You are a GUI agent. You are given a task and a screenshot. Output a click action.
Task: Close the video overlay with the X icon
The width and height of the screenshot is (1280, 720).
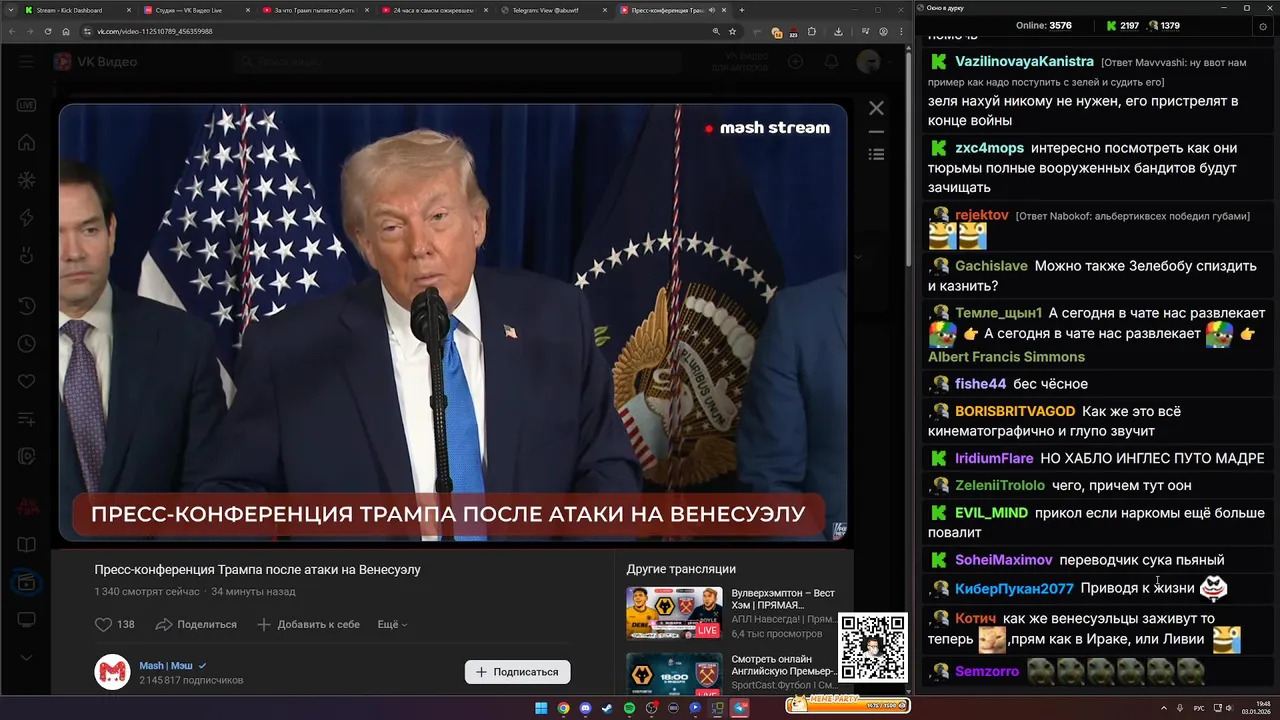pos(876,108)
